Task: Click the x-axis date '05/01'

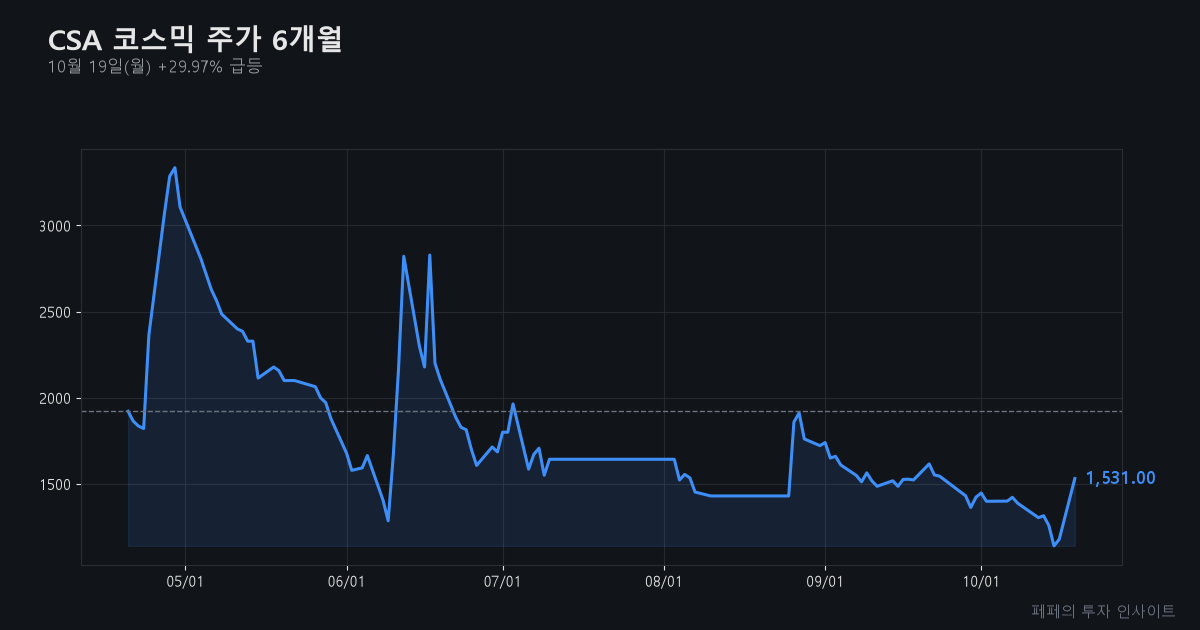Action: click(185, 581)
